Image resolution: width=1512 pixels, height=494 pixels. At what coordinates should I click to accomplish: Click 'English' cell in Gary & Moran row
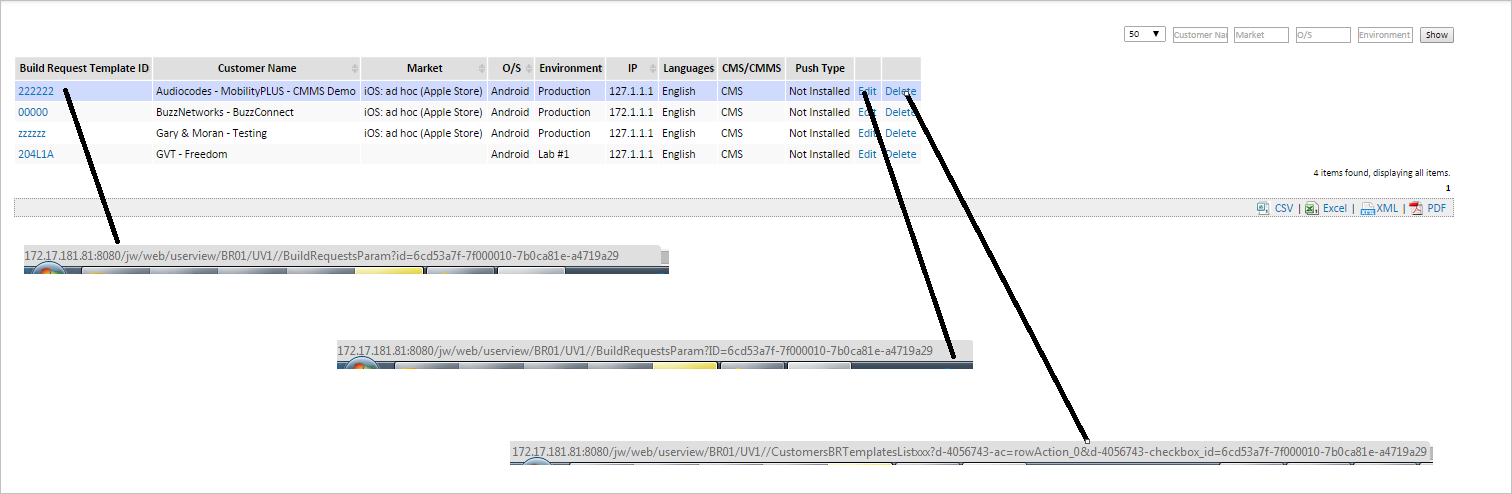[688, 133]
